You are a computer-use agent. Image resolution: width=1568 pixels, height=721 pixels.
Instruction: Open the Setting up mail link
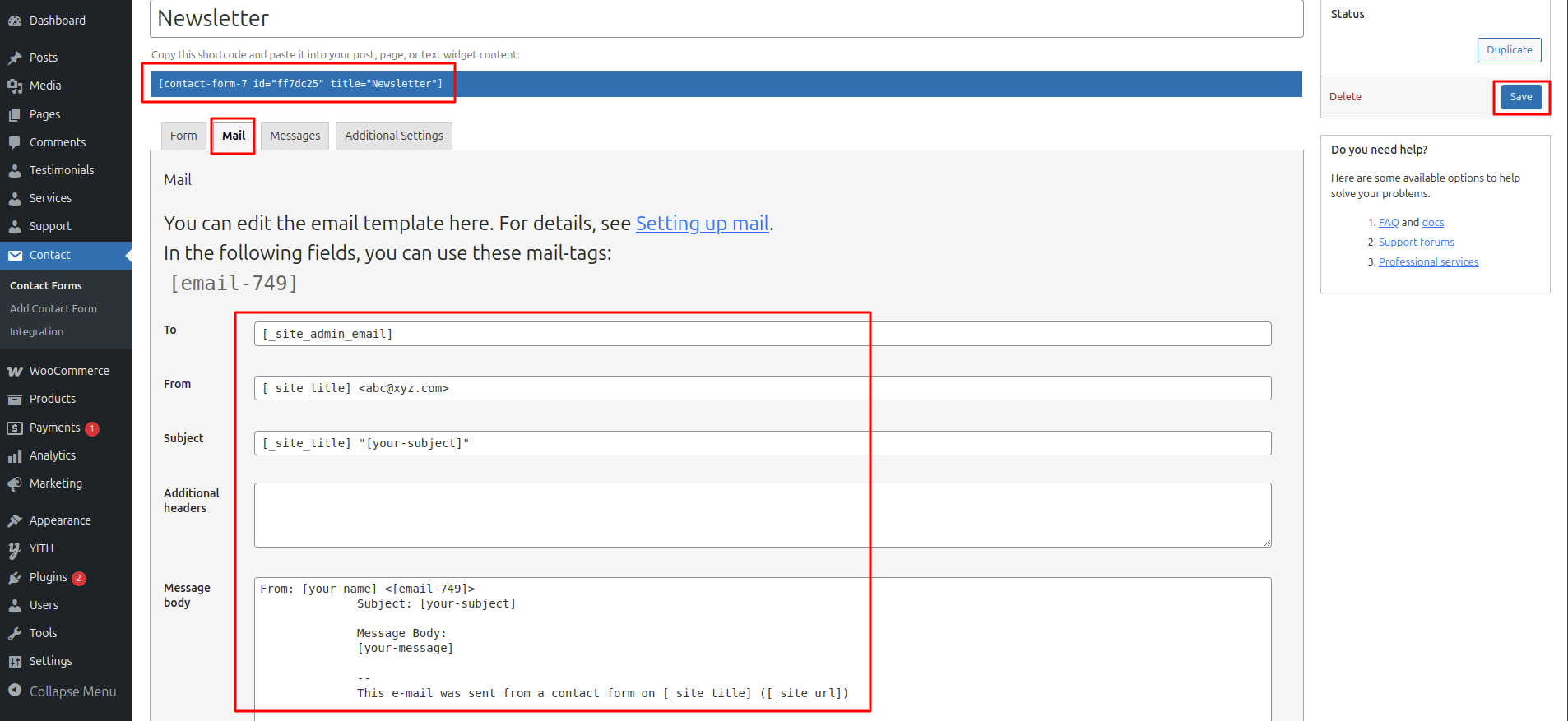tap(703, 224)
